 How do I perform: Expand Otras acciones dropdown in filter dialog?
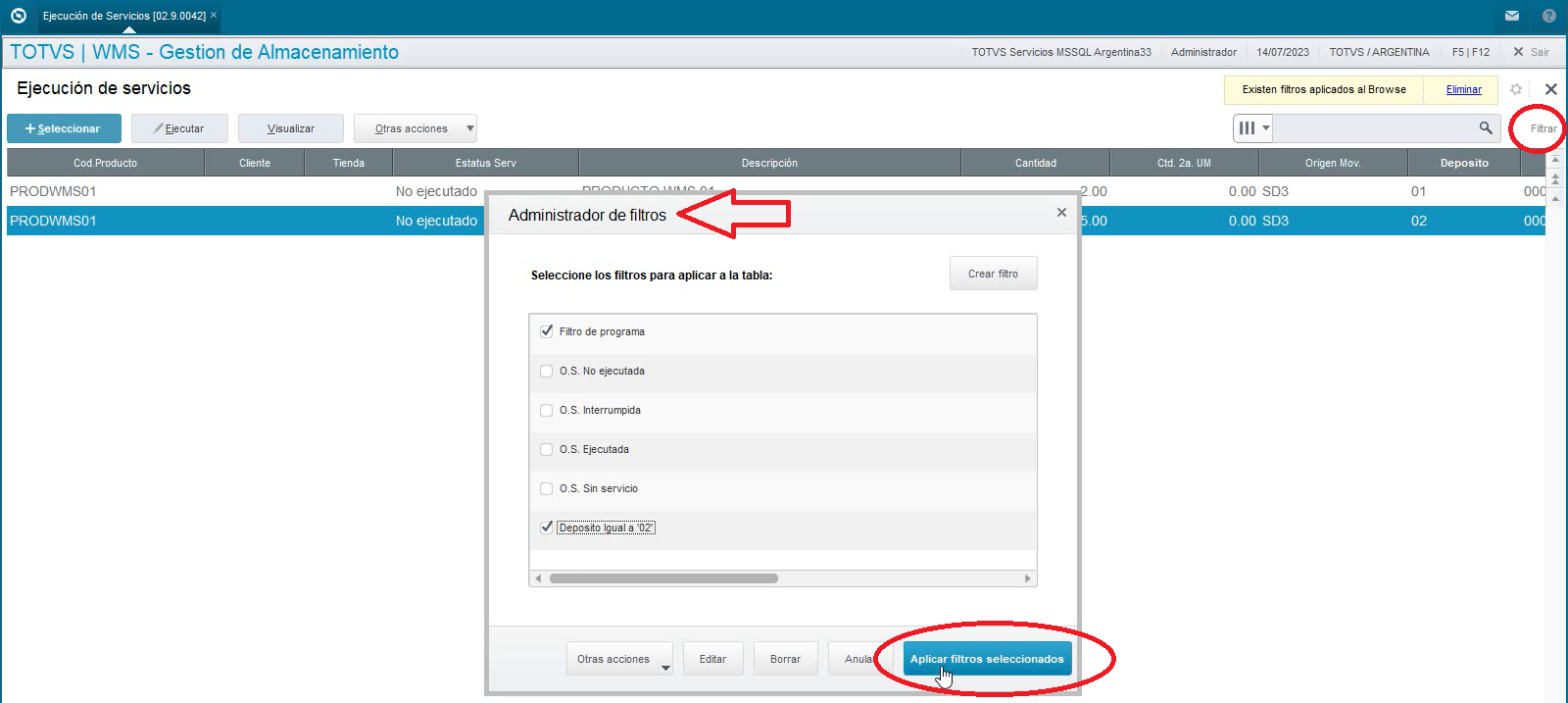(x=619, y=659)
